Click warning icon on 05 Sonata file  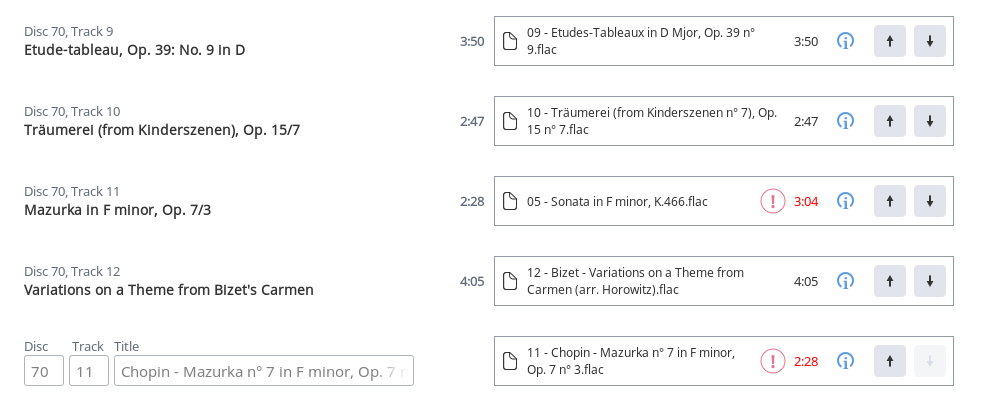[773, 201]
